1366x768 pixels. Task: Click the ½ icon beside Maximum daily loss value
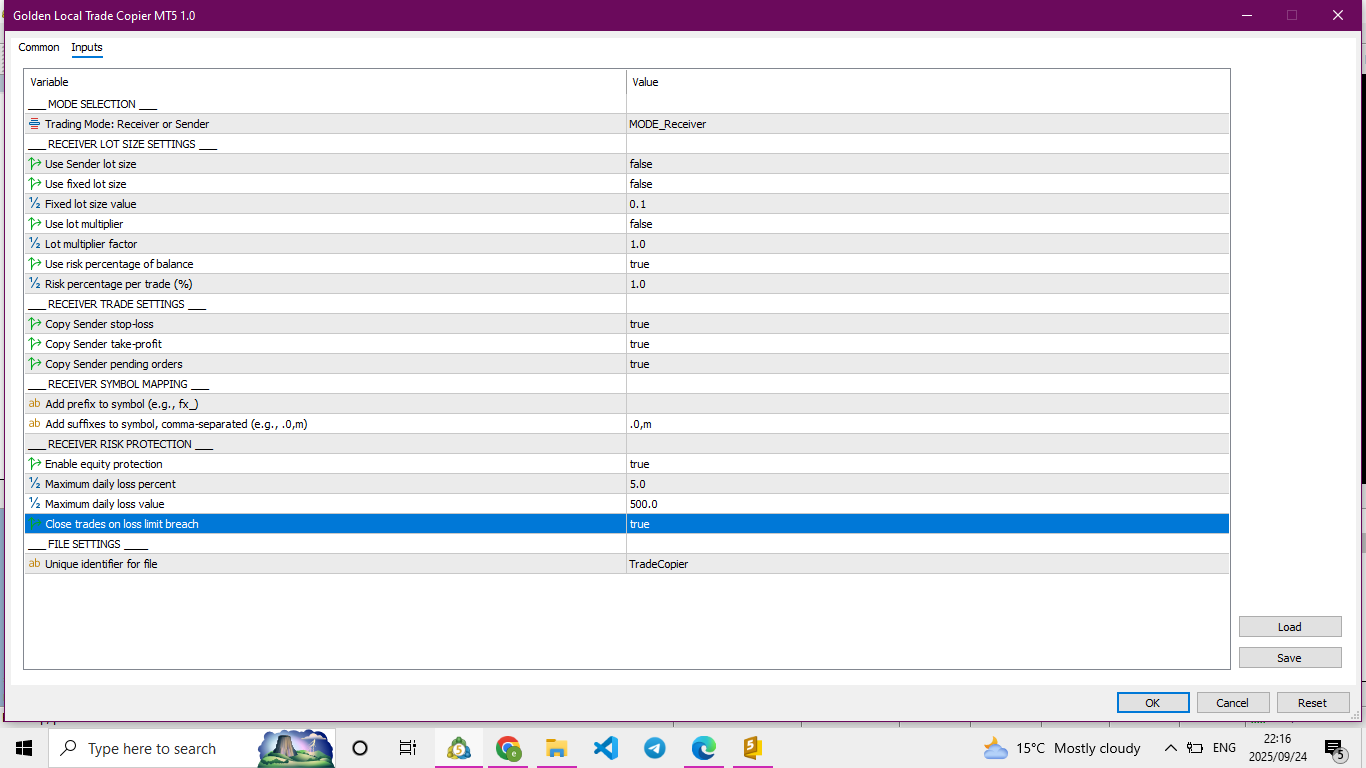pos(35,504)
